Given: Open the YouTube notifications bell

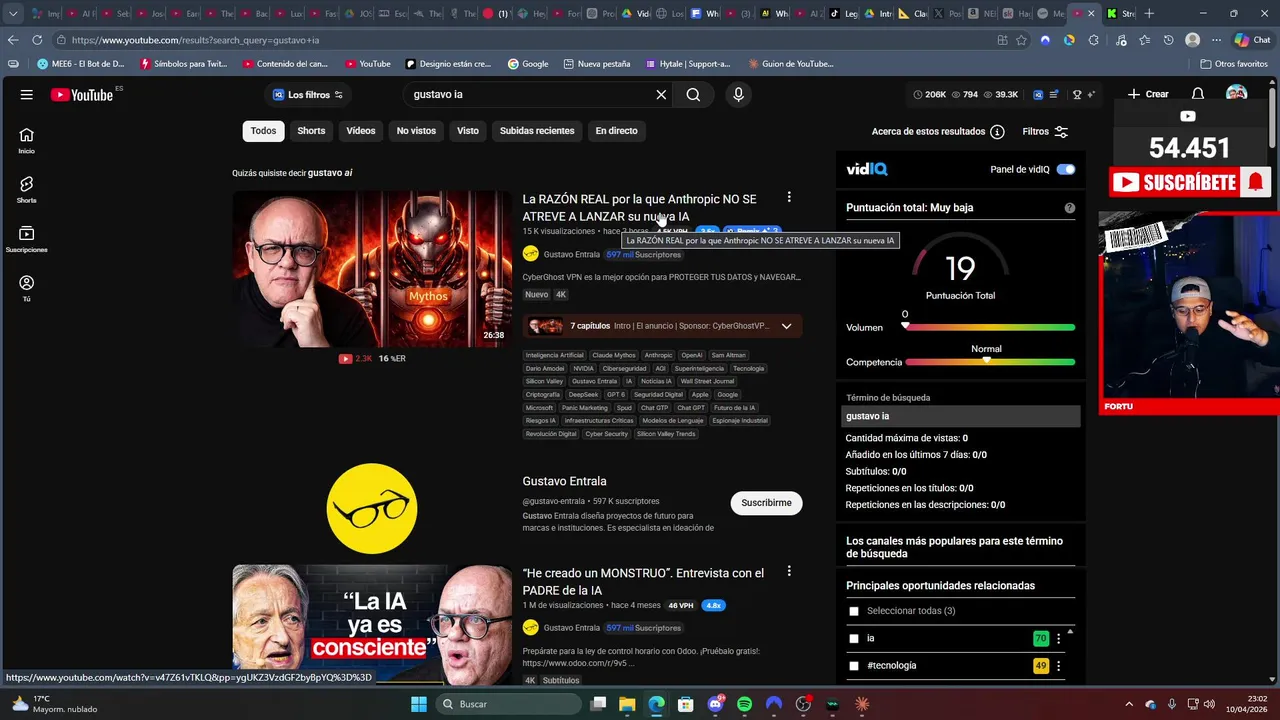Looking at the screenshot, I should (x=1197, y=94).
